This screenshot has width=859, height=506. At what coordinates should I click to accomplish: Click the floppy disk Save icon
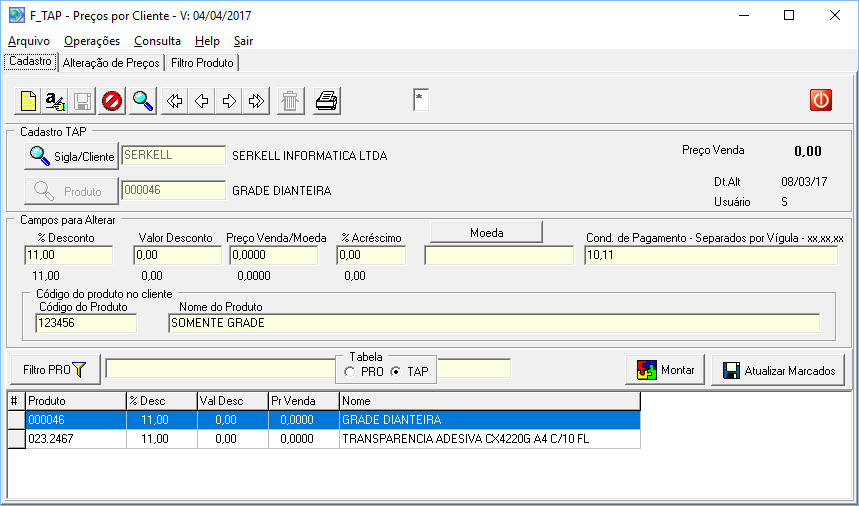83,101
